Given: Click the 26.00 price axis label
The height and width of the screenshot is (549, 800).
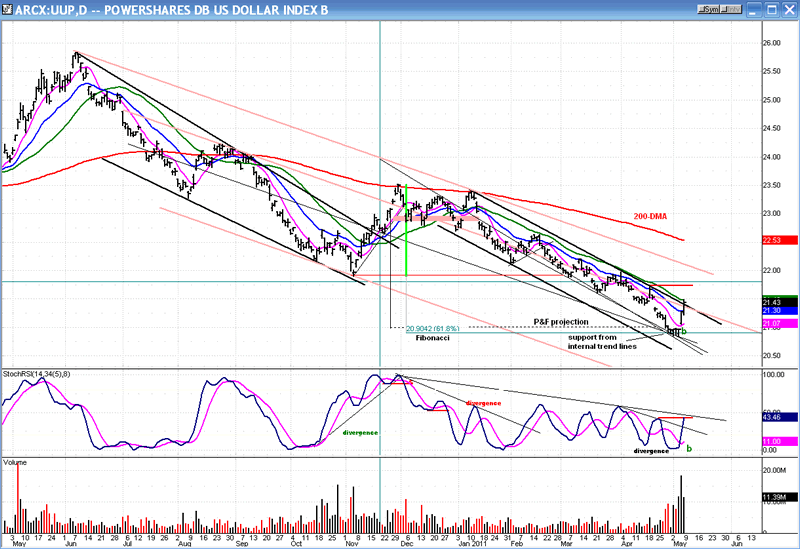Looking at the screenshot, I should tap(771, 43).
